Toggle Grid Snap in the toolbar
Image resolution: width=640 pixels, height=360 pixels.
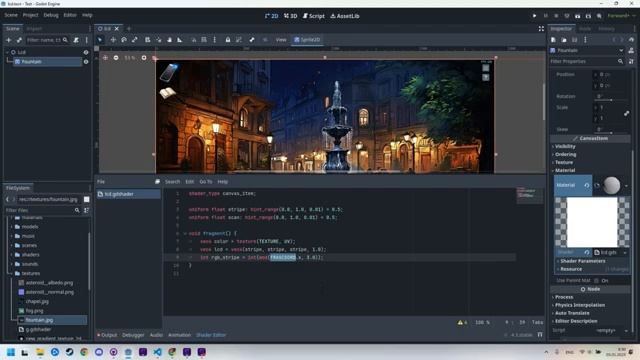click(x=204, y=40)
